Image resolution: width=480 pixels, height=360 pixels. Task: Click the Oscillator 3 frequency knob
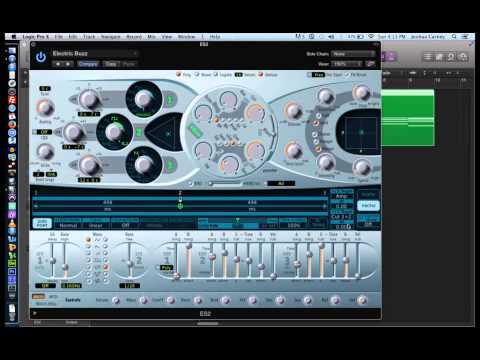pyautogui.click(x=89, y=165)
